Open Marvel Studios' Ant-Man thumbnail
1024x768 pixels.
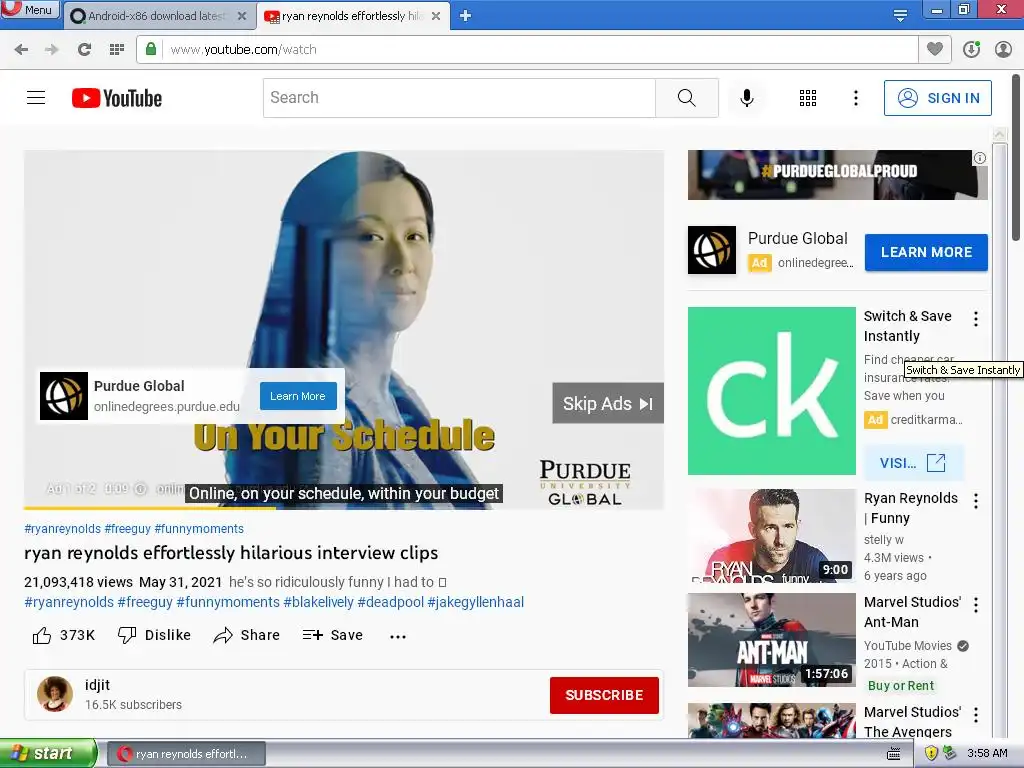771,640
